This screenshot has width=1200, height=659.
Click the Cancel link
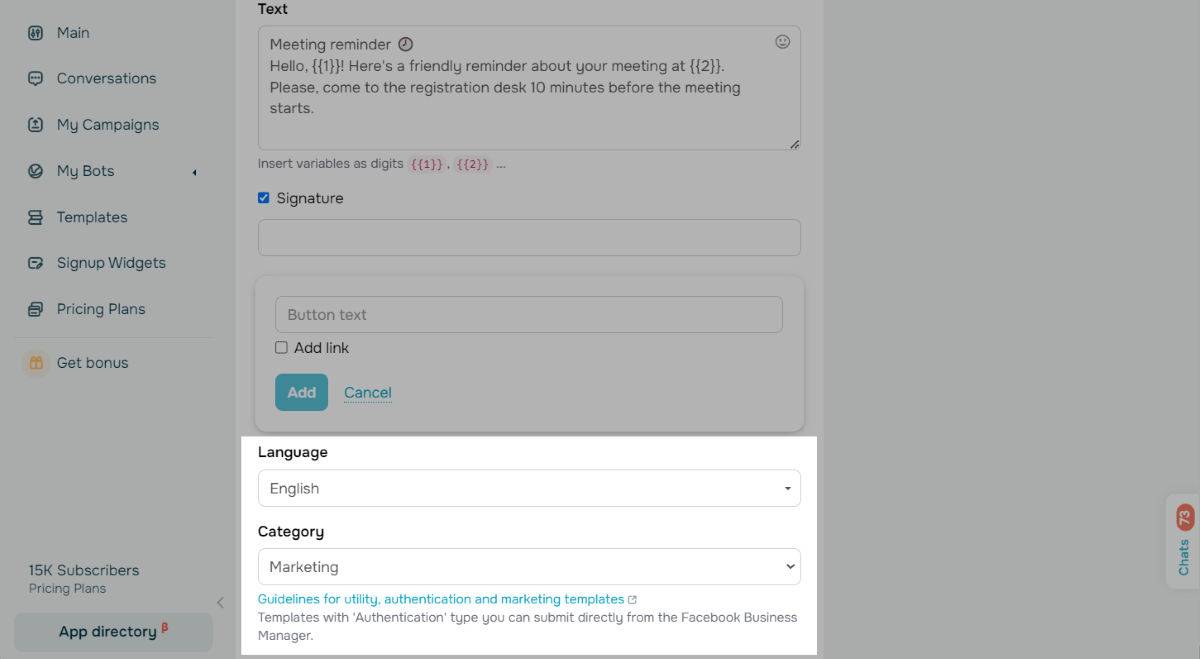point(368,392)
